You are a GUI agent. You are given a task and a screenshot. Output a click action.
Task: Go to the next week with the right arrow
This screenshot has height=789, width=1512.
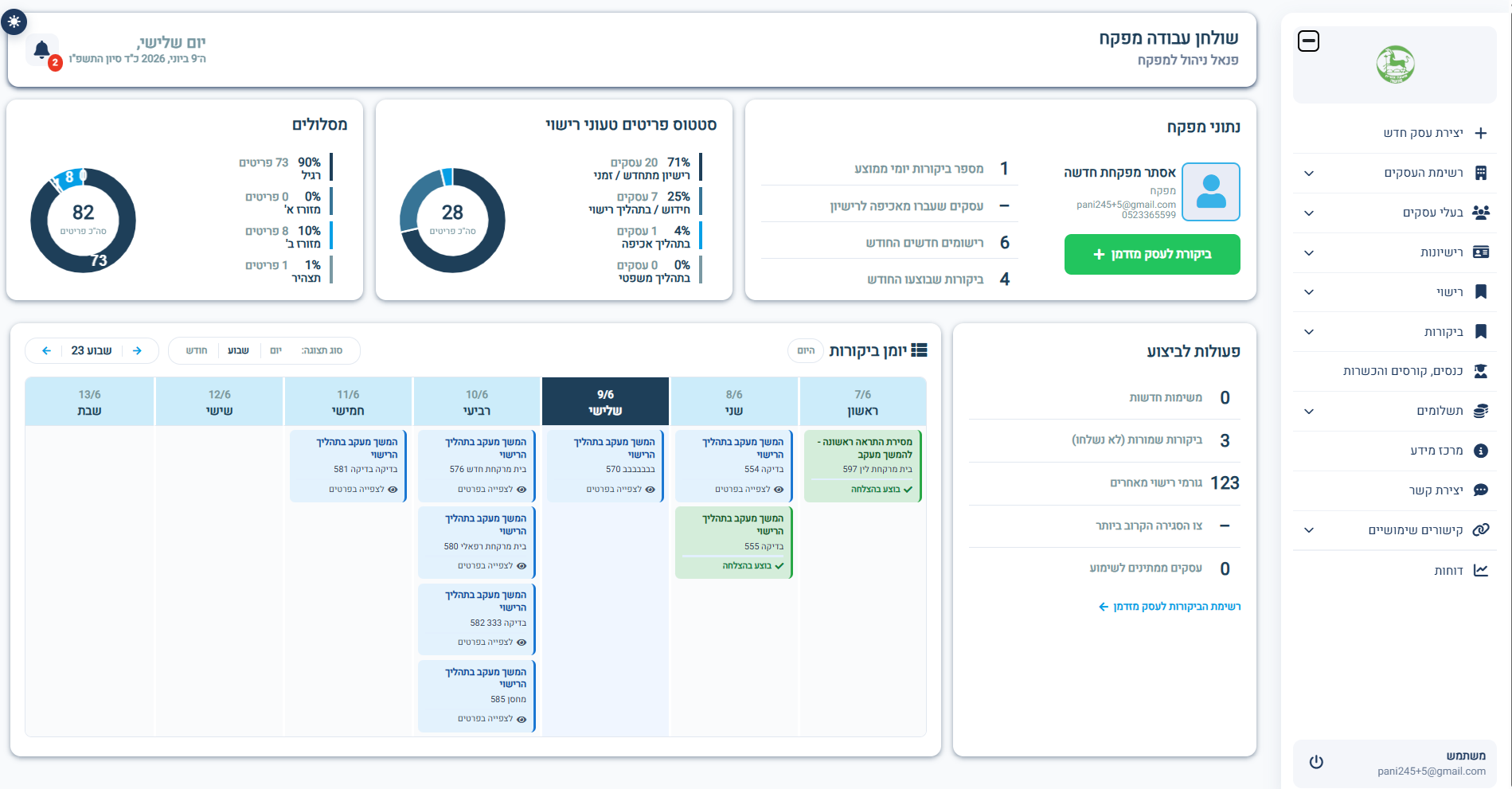pyautogui.click(x=137, y=350)
